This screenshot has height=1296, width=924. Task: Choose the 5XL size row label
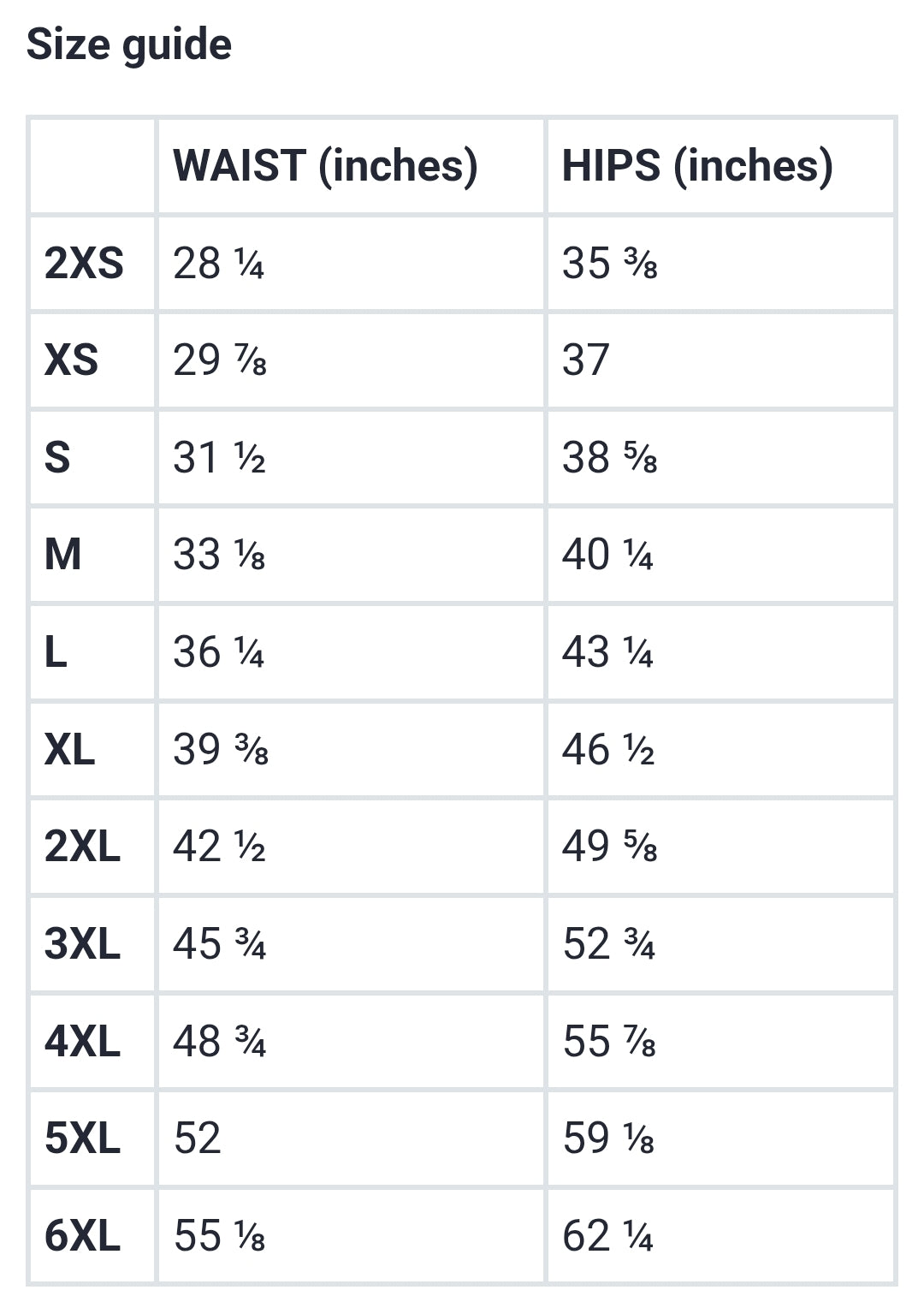(x=82, y=1138)
